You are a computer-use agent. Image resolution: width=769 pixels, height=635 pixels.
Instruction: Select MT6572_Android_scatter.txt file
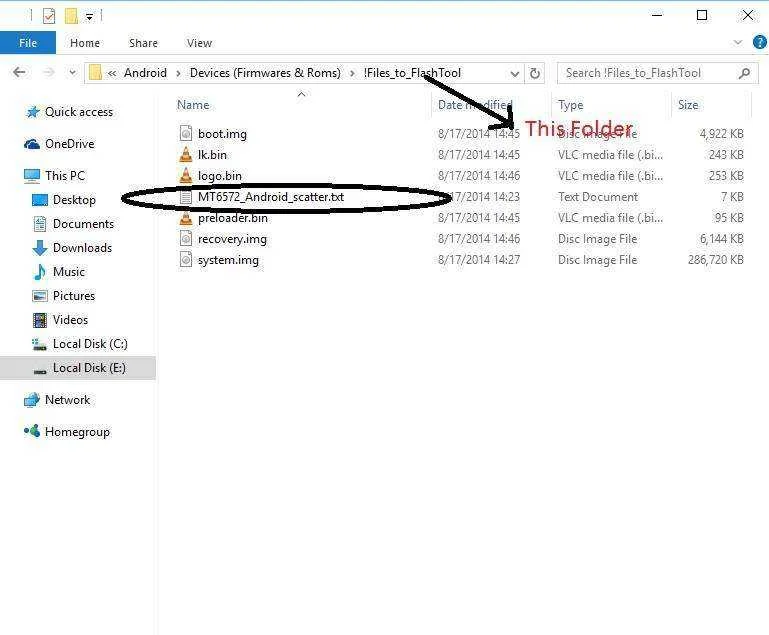coord(271,197)
